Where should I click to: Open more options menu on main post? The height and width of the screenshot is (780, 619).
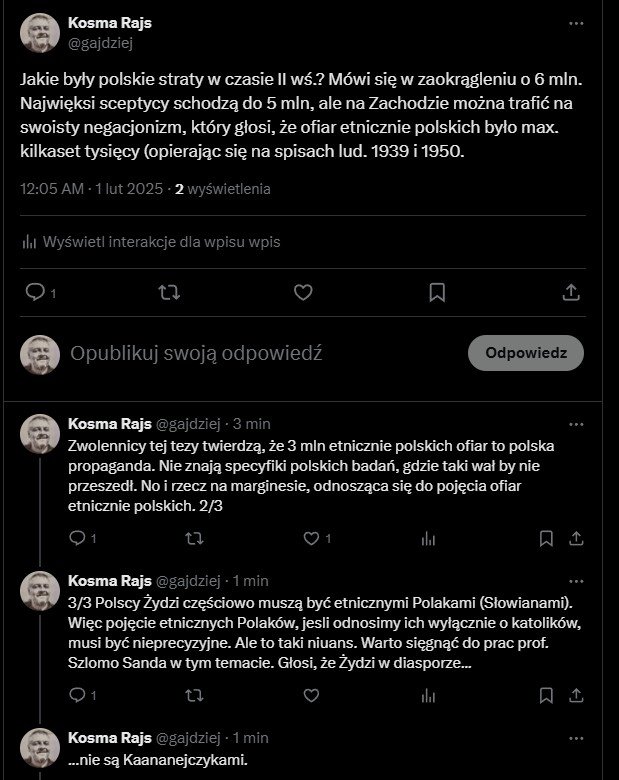pos(576,23)
